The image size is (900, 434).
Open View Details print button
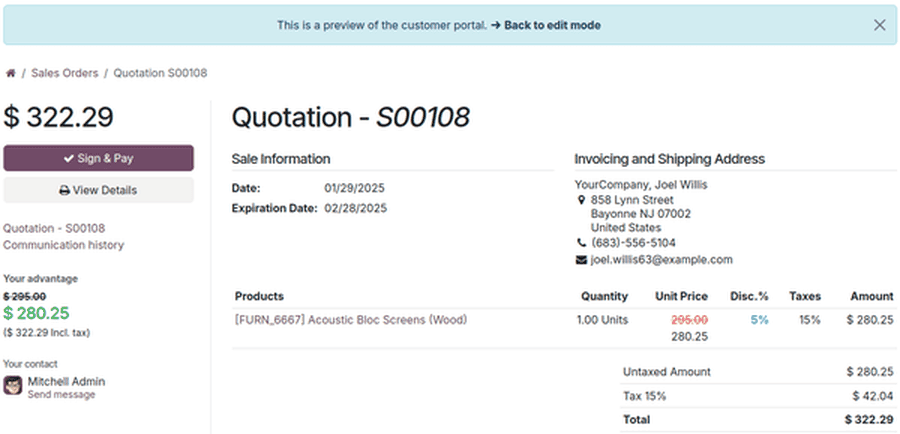99,190
